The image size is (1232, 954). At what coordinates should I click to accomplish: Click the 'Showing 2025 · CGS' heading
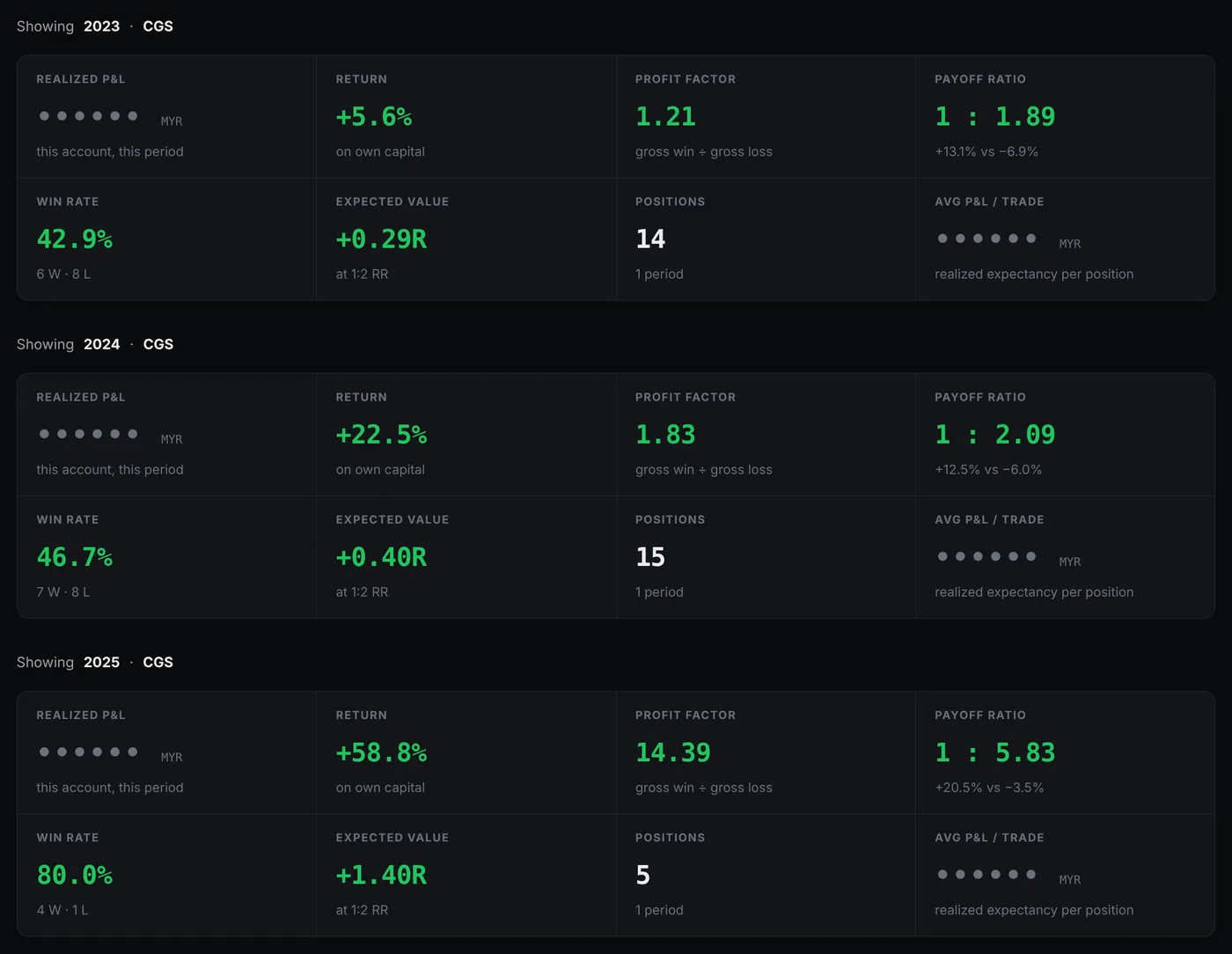[95, 662]
